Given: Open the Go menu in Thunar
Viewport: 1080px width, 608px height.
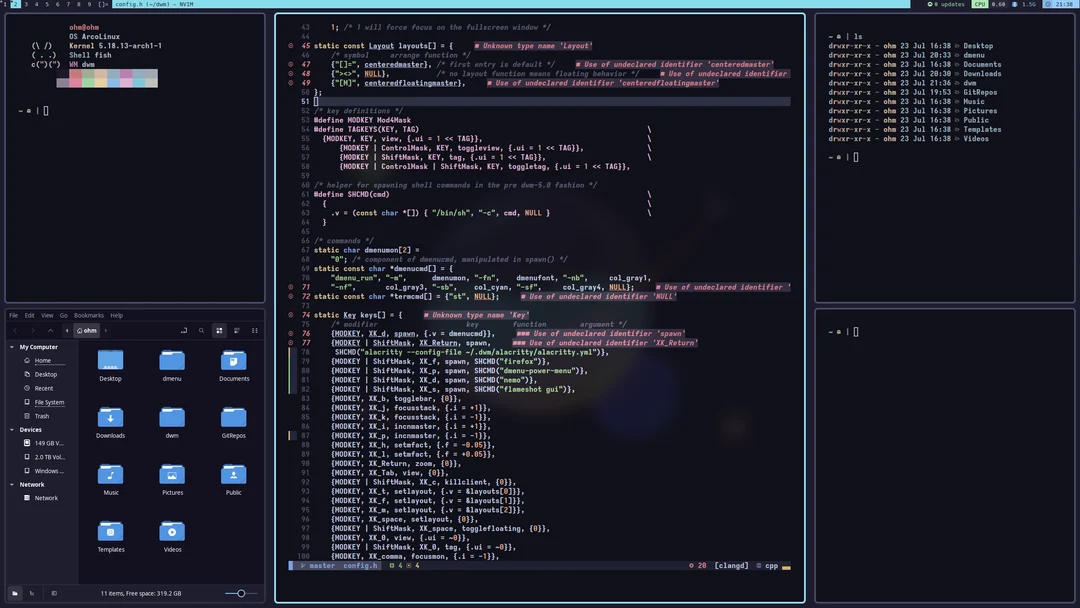Looking at the screenshot, I should click(x=62, y=315).
